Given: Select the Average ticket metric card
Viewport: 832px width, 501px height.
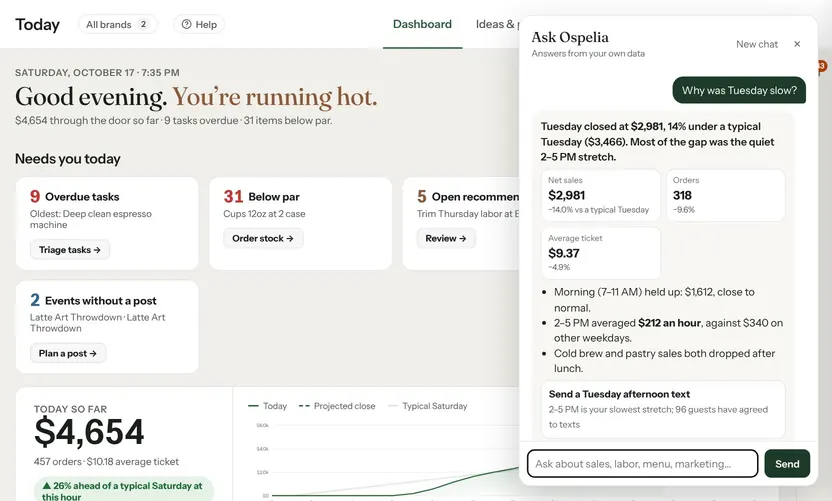Looking at the screenshot, I should 601,253.
